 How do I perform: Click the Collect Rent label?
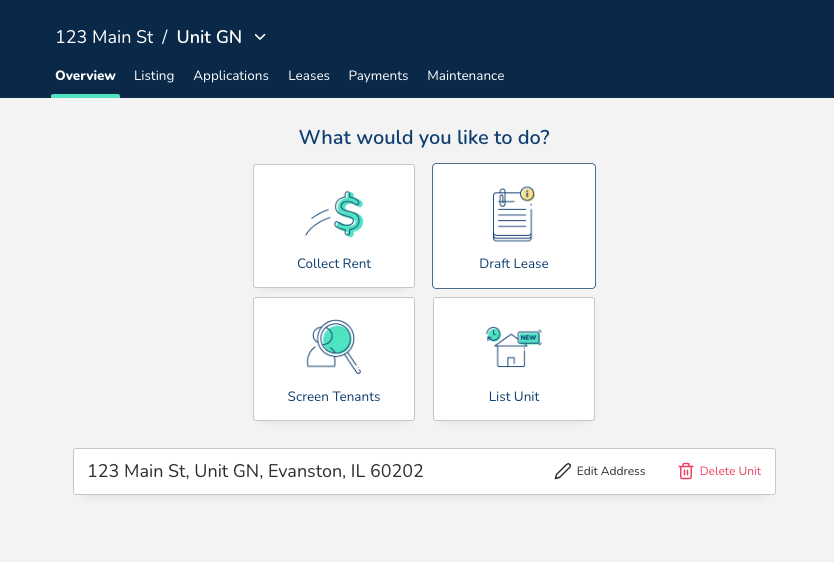click(334, 263)
